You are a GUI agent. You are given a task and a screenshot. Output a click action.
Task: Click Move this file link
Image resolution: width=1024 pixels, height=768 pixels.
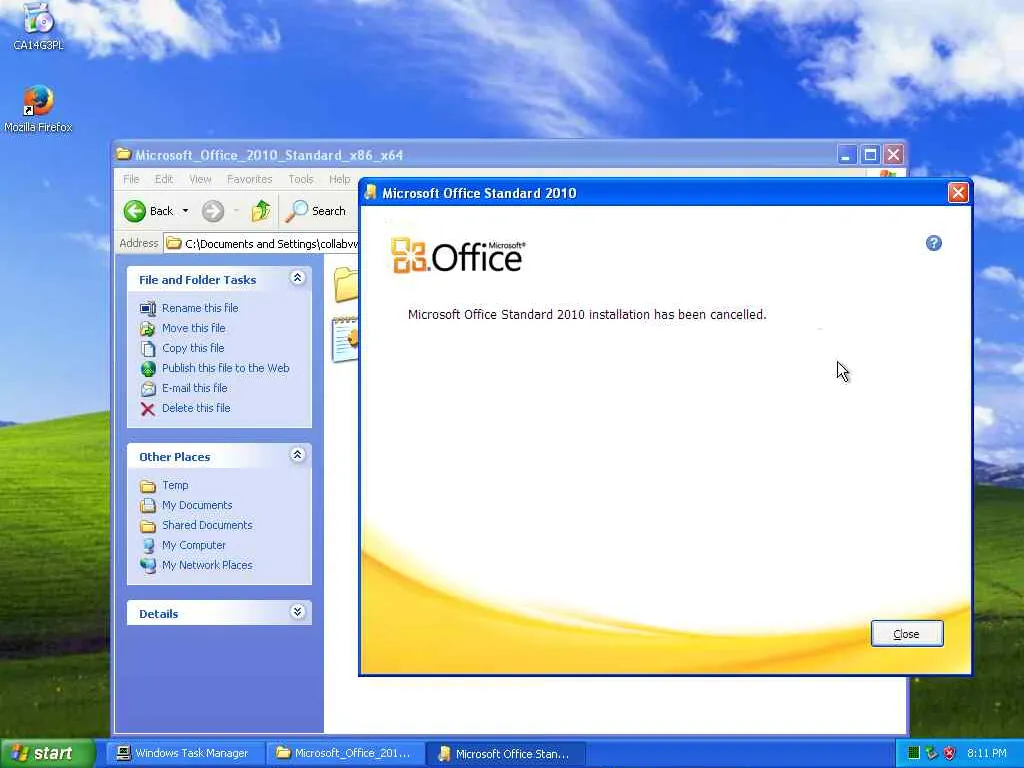coord(193,328)
